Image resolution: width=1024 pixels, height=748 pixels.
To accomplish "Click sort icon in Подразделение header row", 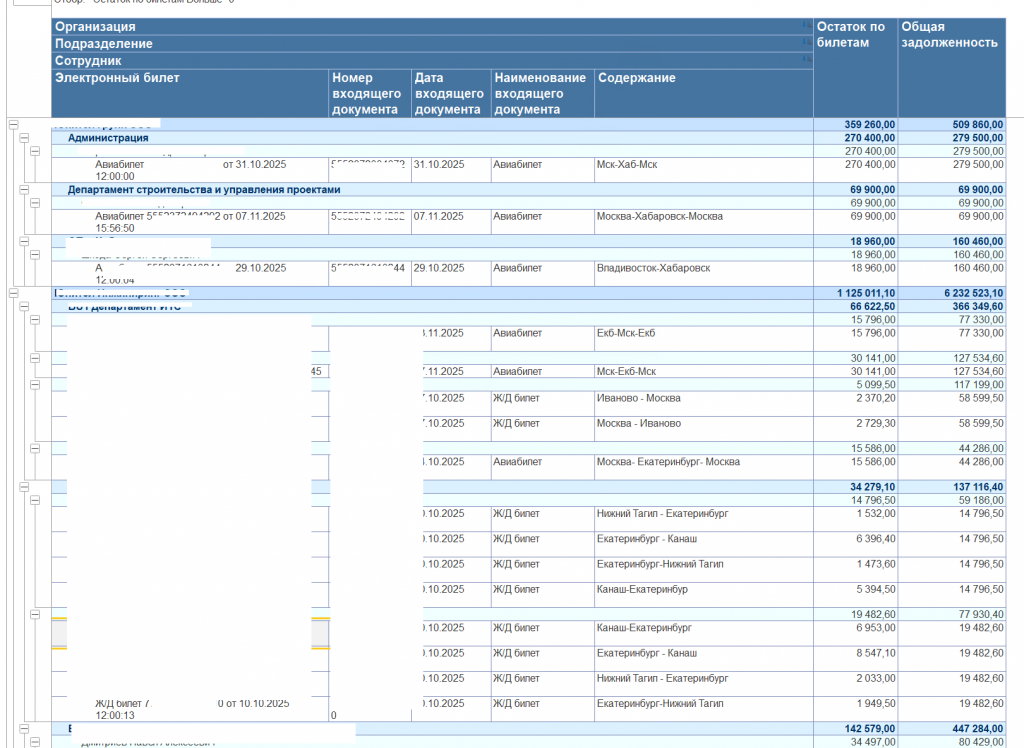I will point(806,41).
